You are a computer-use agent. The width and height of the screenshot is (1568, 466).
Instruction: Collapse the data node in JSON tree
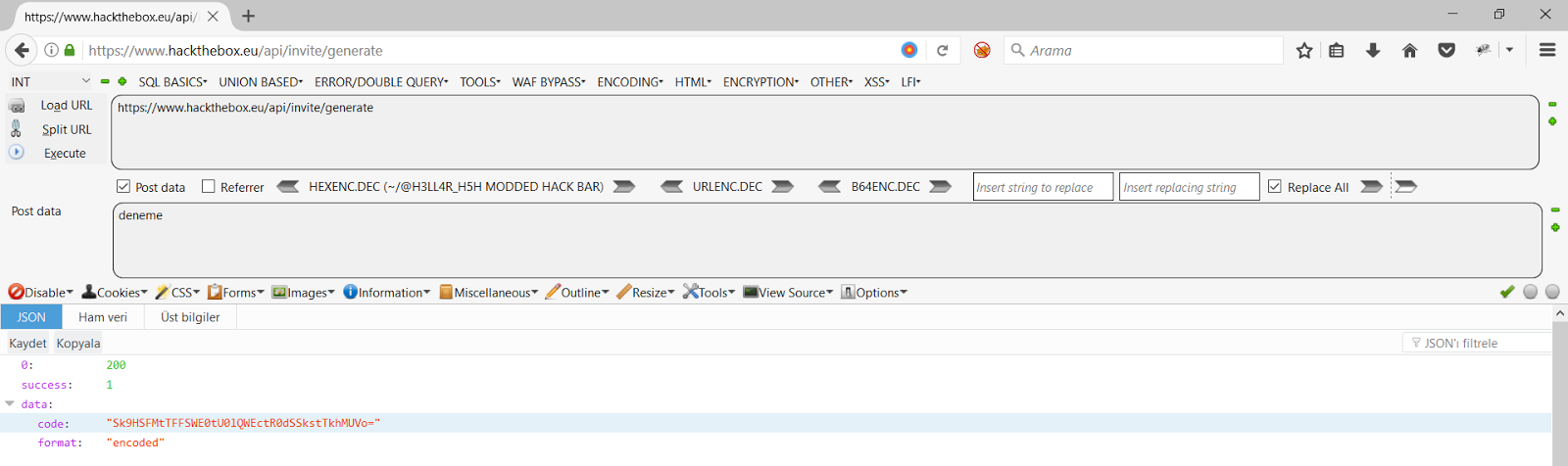(x=10, y=403)
